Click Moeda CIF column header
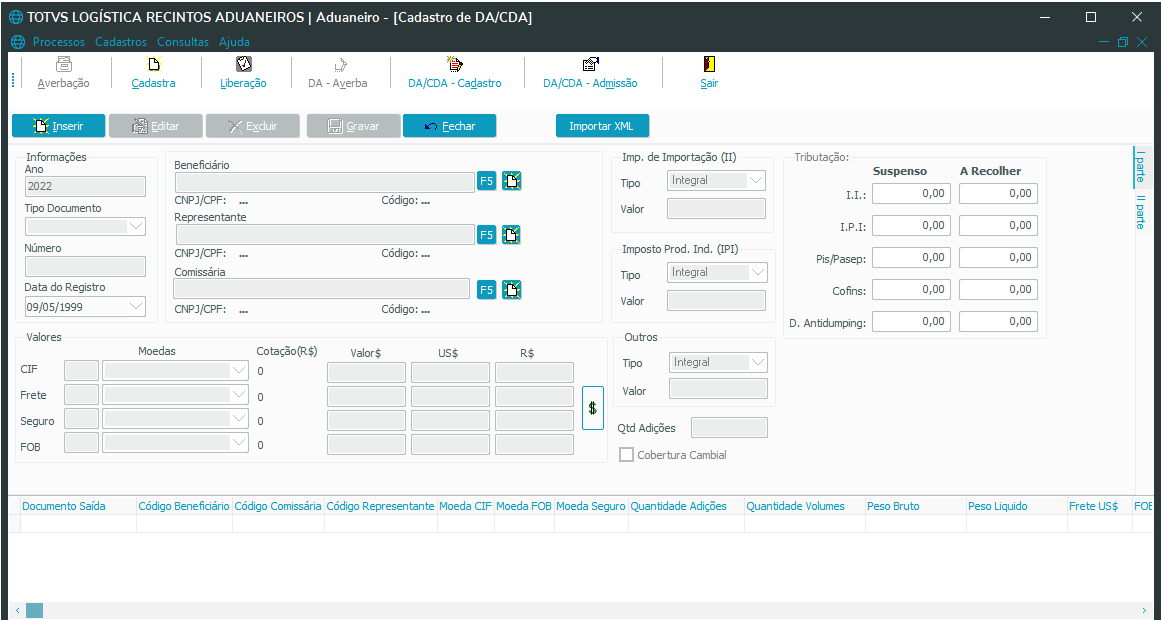 point(466,506)
